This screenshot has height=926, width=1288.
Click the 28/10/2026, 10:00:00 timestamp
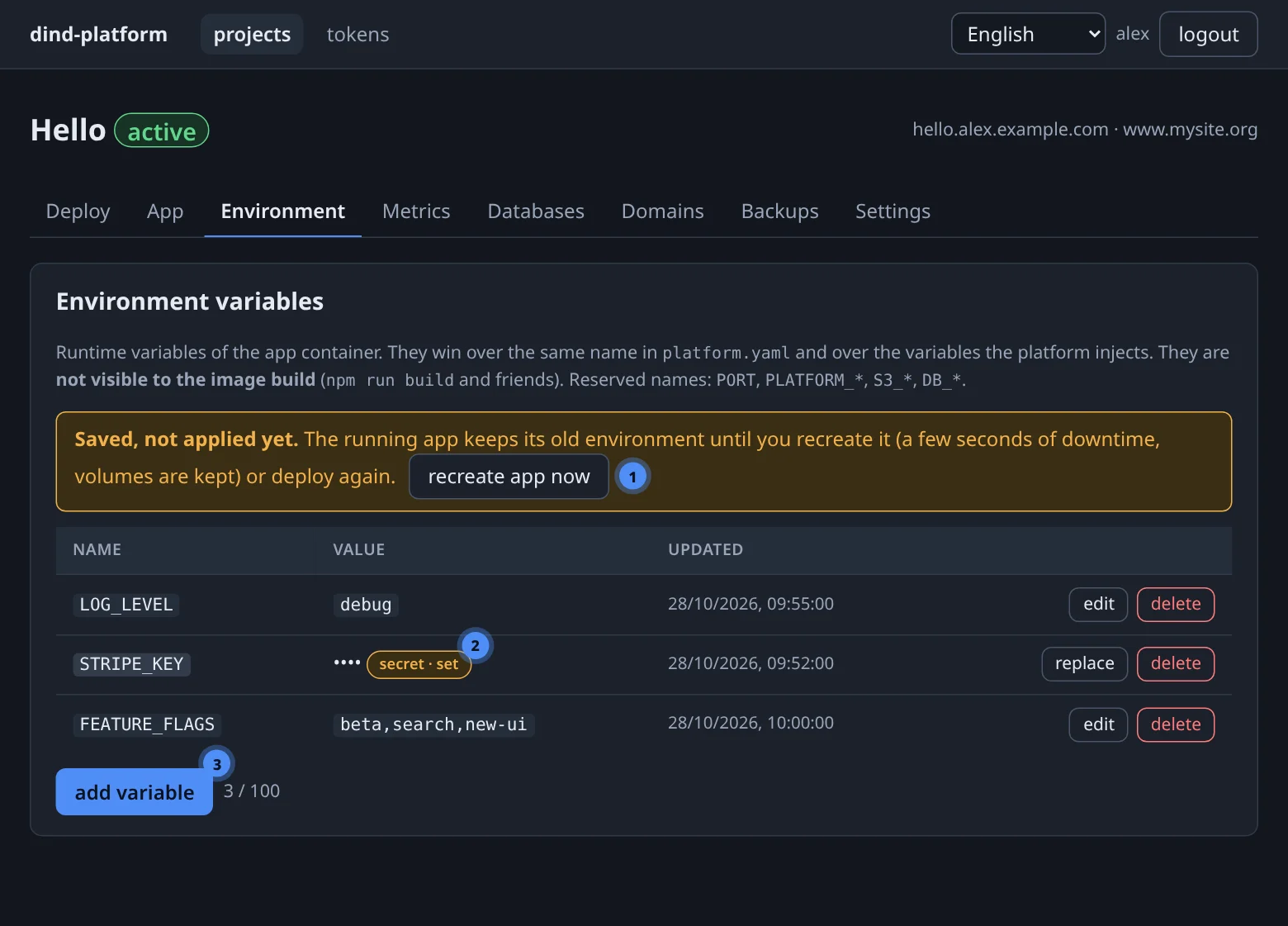(x=751, y=723)
